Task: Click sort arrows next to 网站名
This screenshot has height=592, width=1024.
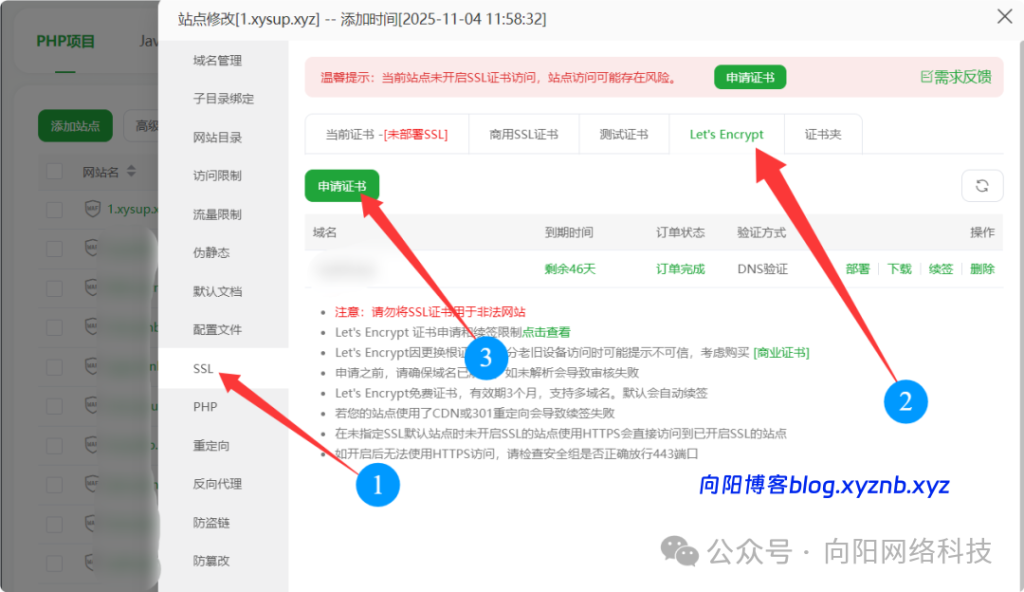Action: [x=131, y=172]
